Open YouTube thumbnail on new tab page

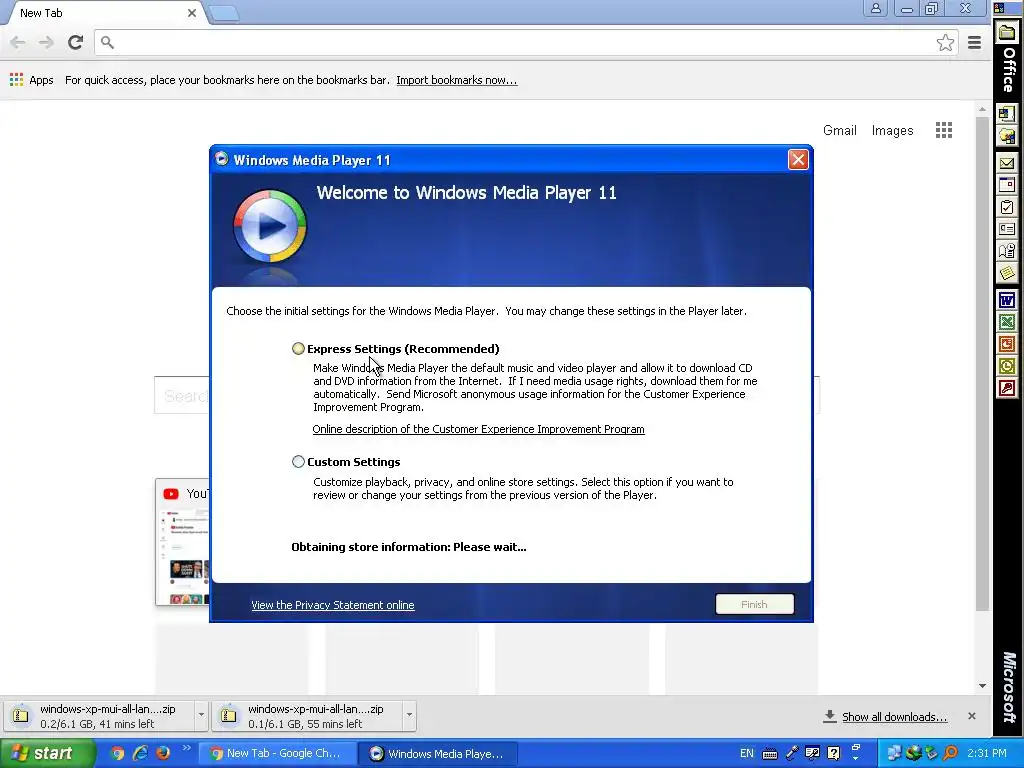[182, 542]
